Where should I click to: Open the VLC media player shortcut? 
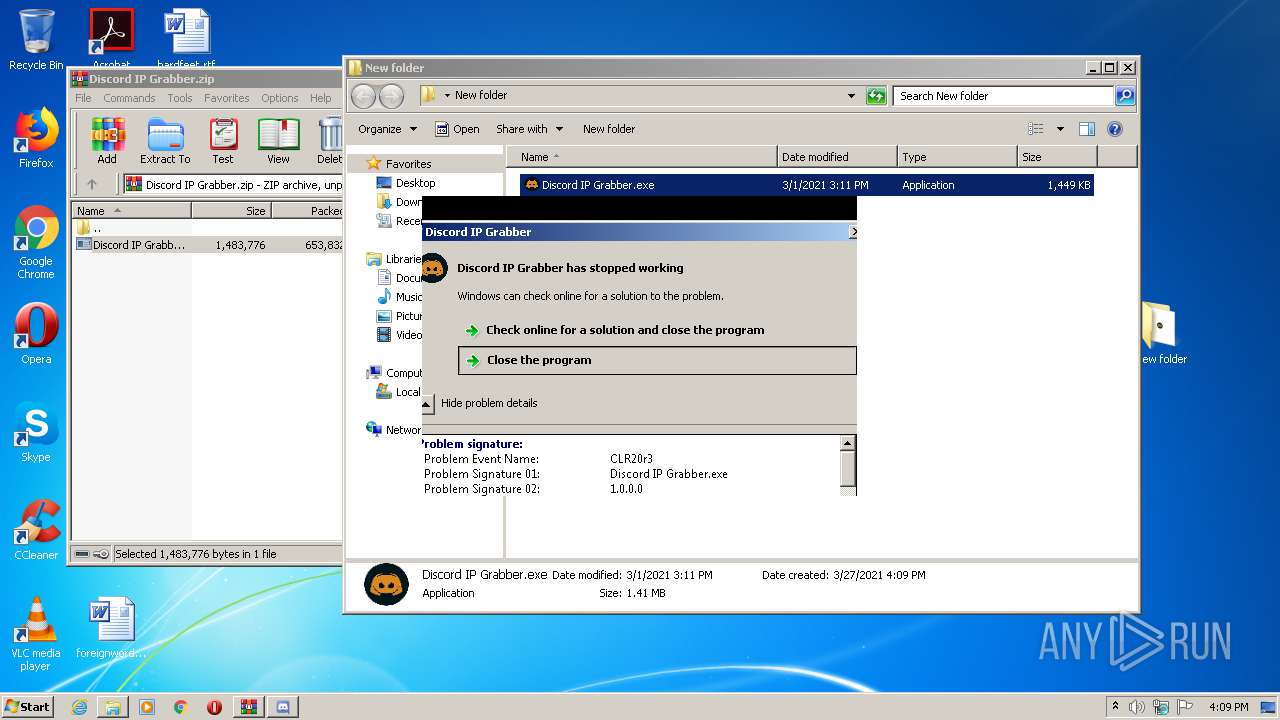[36, 634]
